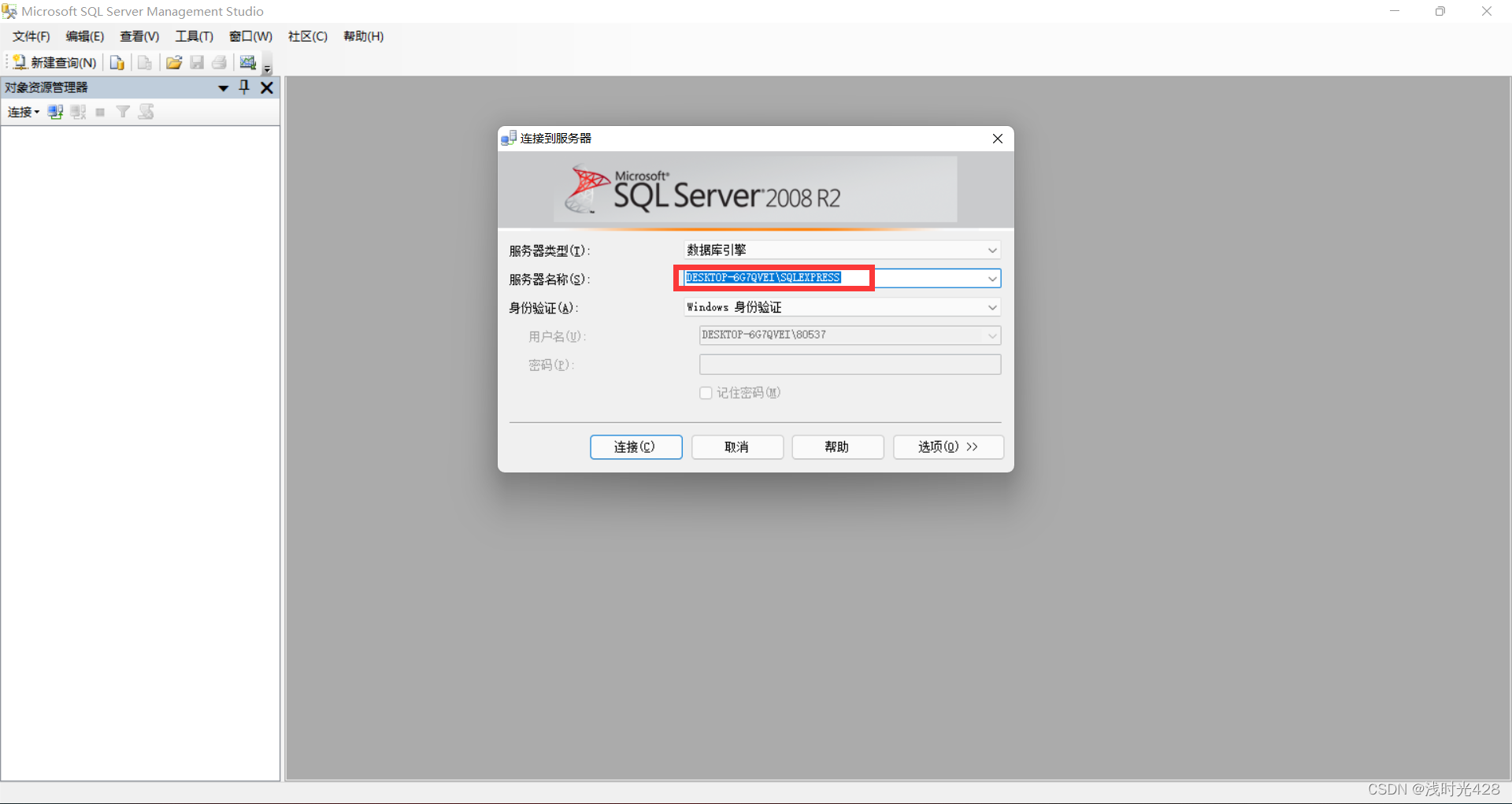Toggle the auto-hide pin in 对象资源管理器
Viewport: 1512px width, 804px height.
[244, 87]
